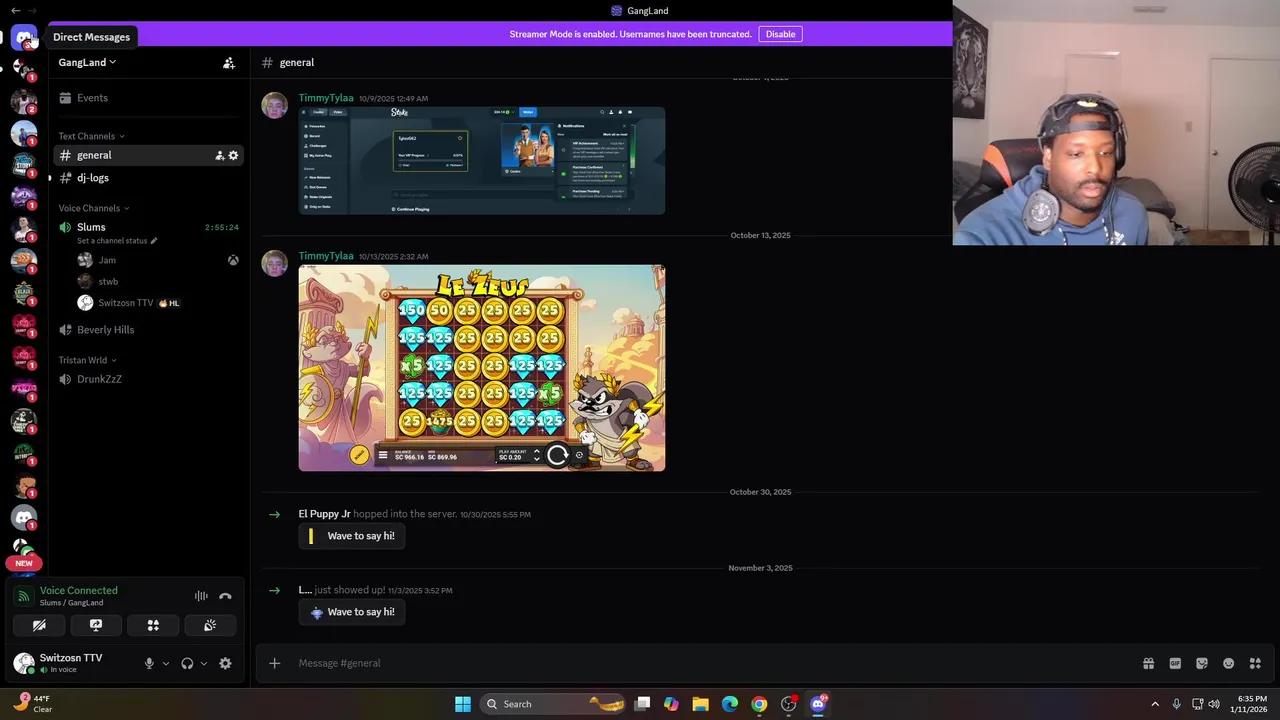Open the Le Zeus slot image
Image resolution: width=1280 pixels, height=720 pixels.
482,368
